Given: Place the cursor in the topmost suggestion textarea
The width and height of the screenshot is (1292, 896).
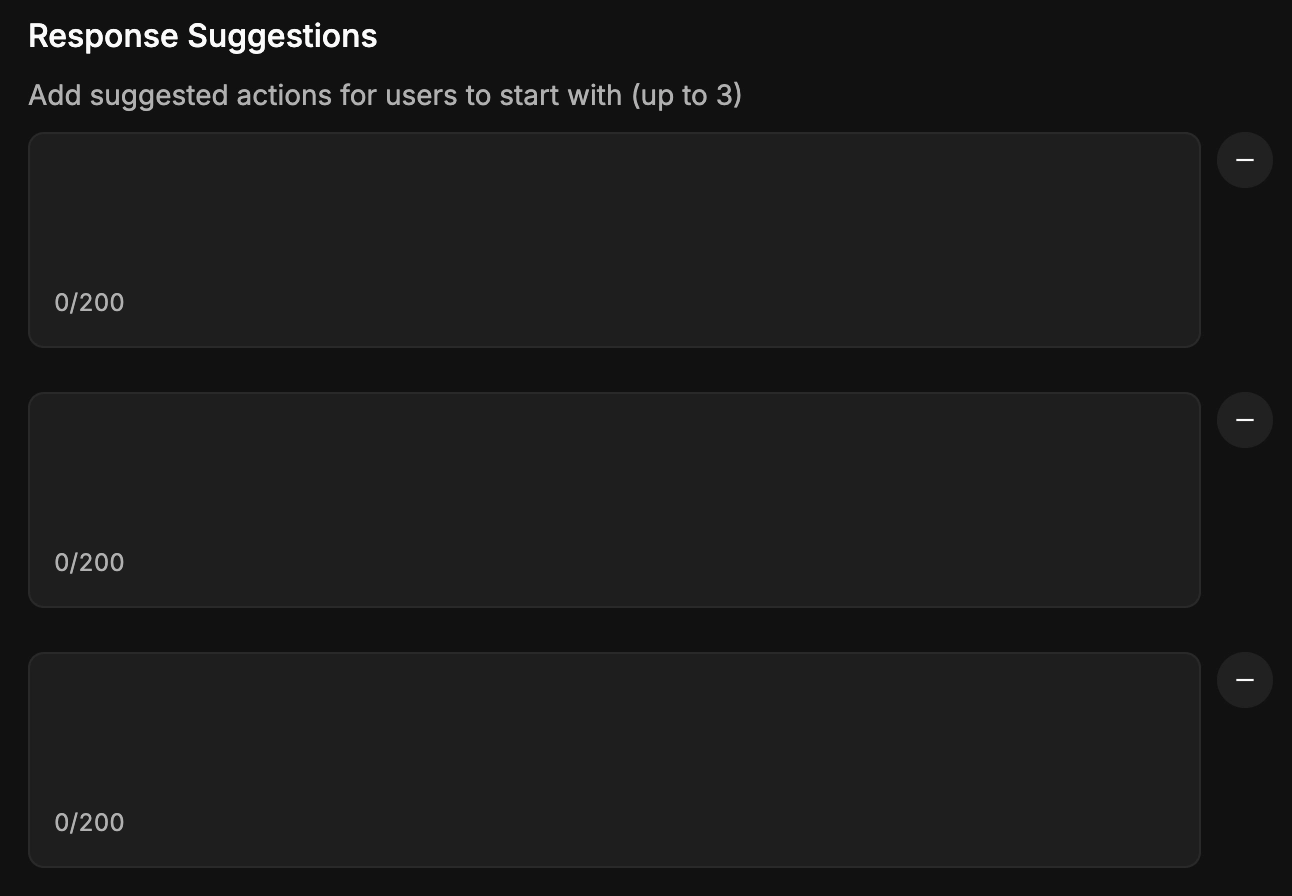Looking at the screenshot, I should [614, 240].
